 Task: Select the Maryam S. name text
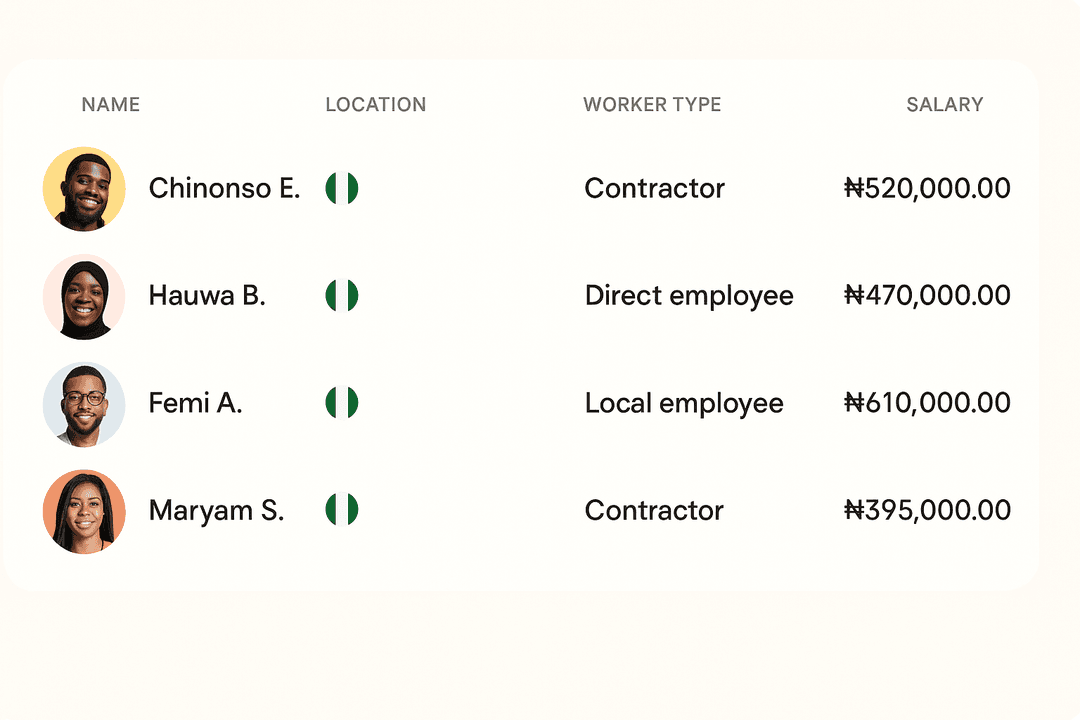216,510
